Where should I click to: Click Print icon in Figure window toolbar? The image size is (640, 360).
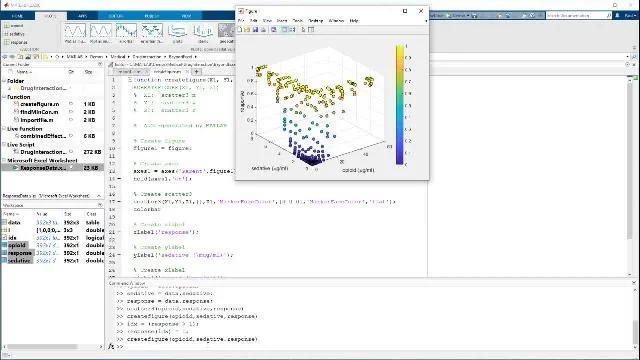(264, 29)
